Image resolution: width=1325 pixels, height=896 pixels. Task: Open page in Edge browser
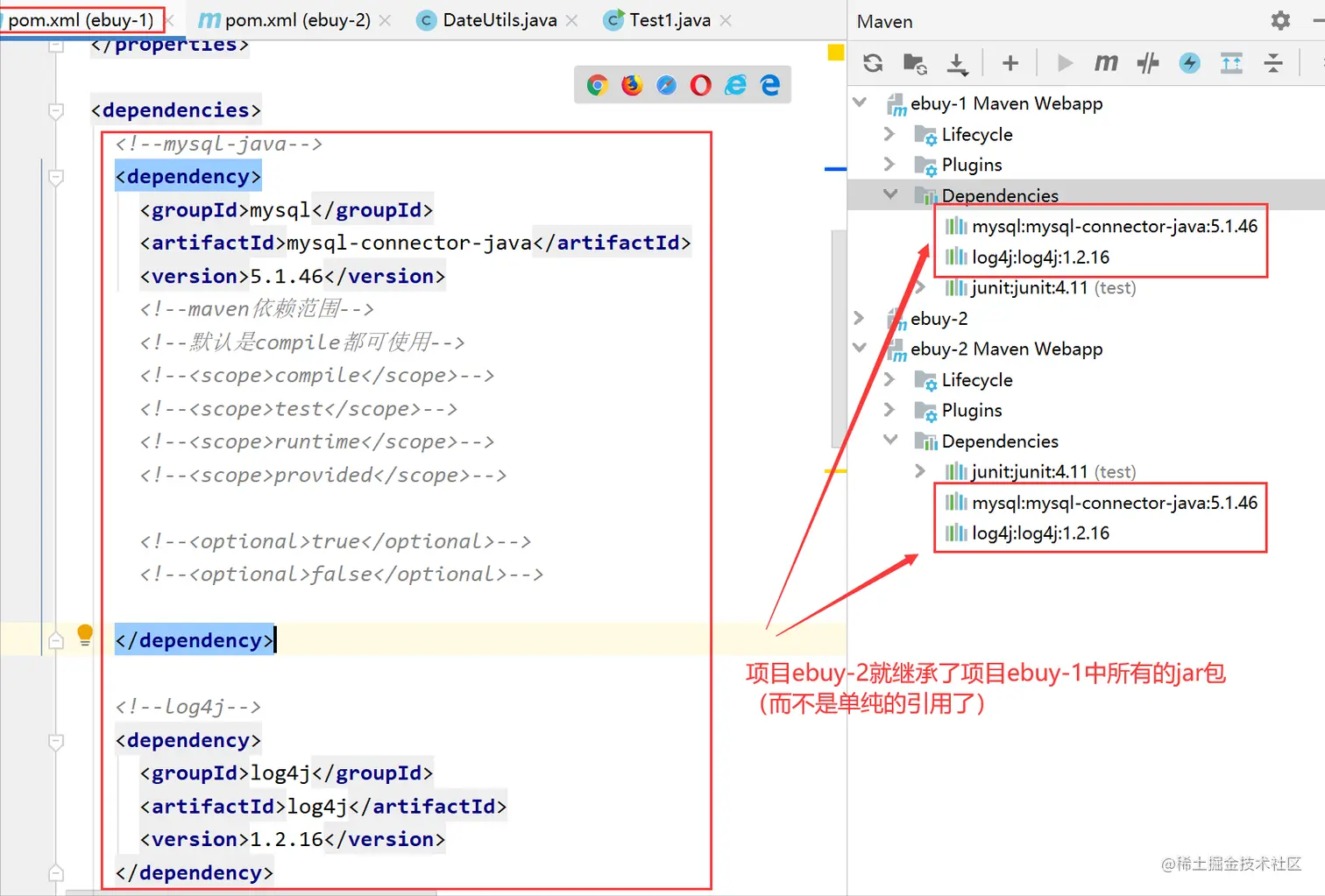click(x=770, y=85)
